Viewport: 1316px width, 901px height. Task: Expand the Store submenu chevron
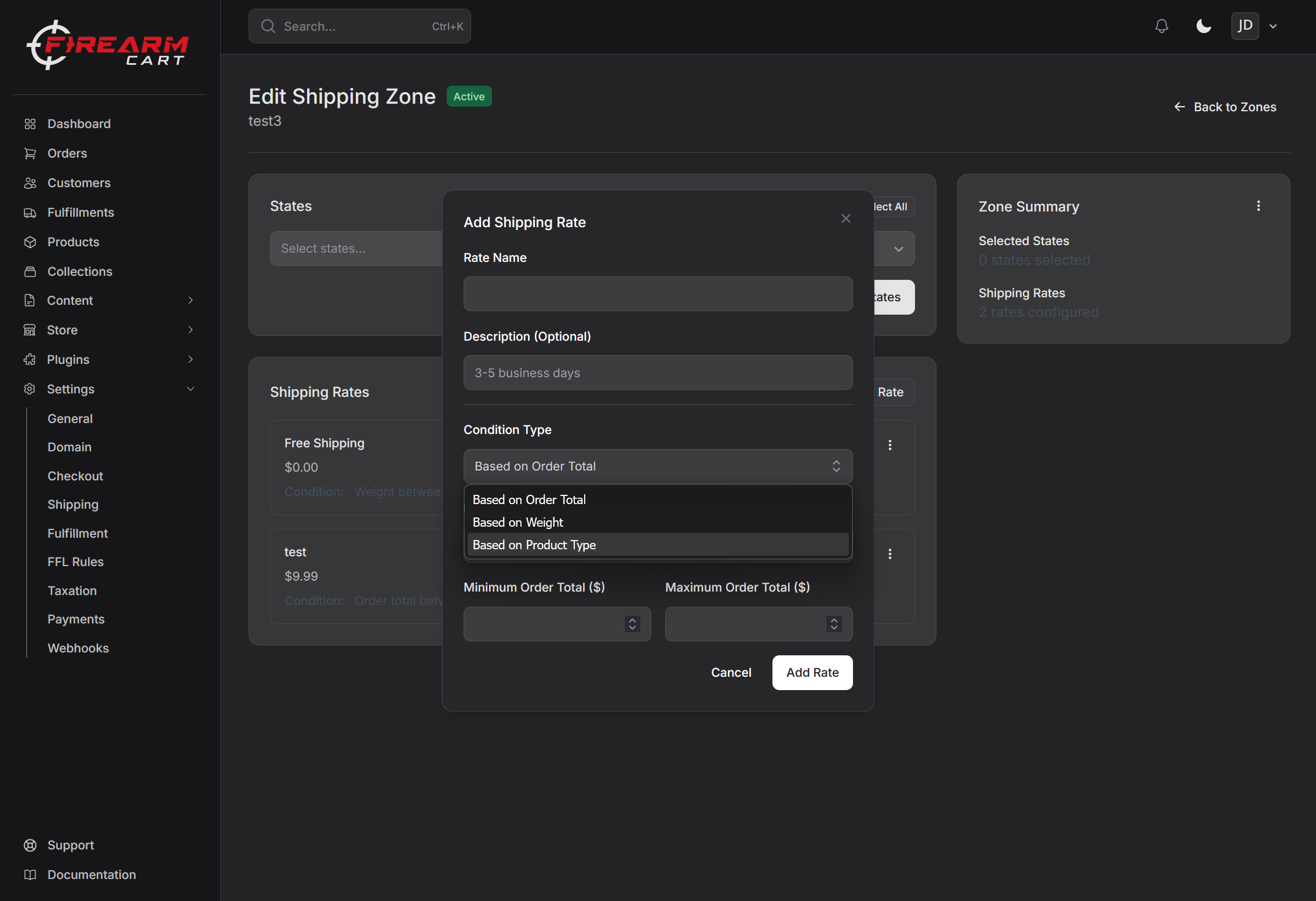coord(191,330)
